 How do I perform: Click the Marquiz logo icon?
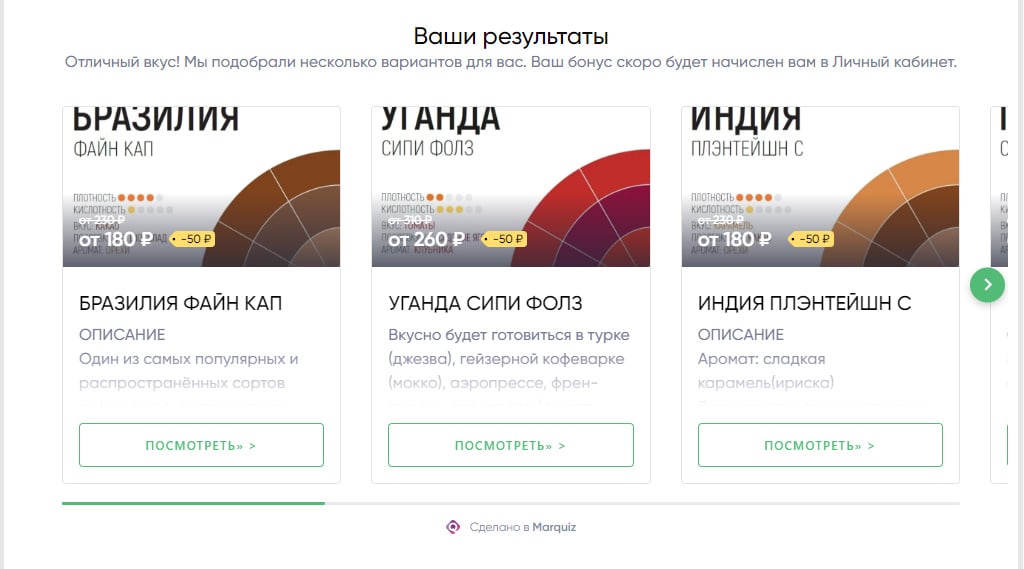453,527
